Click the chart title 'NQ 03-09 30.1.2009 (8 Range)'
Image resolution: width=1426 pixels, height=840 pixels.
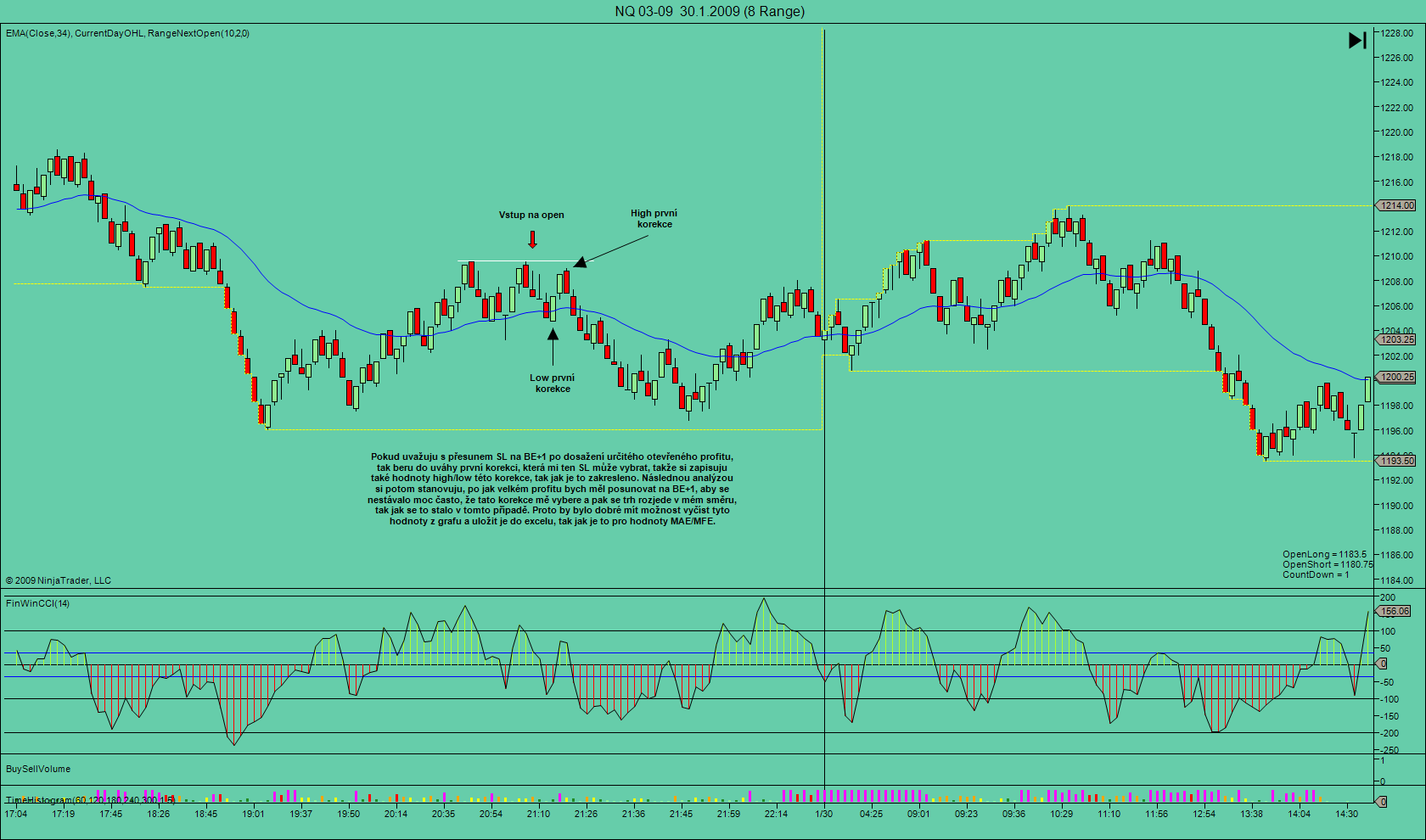[x=710, y=11]
